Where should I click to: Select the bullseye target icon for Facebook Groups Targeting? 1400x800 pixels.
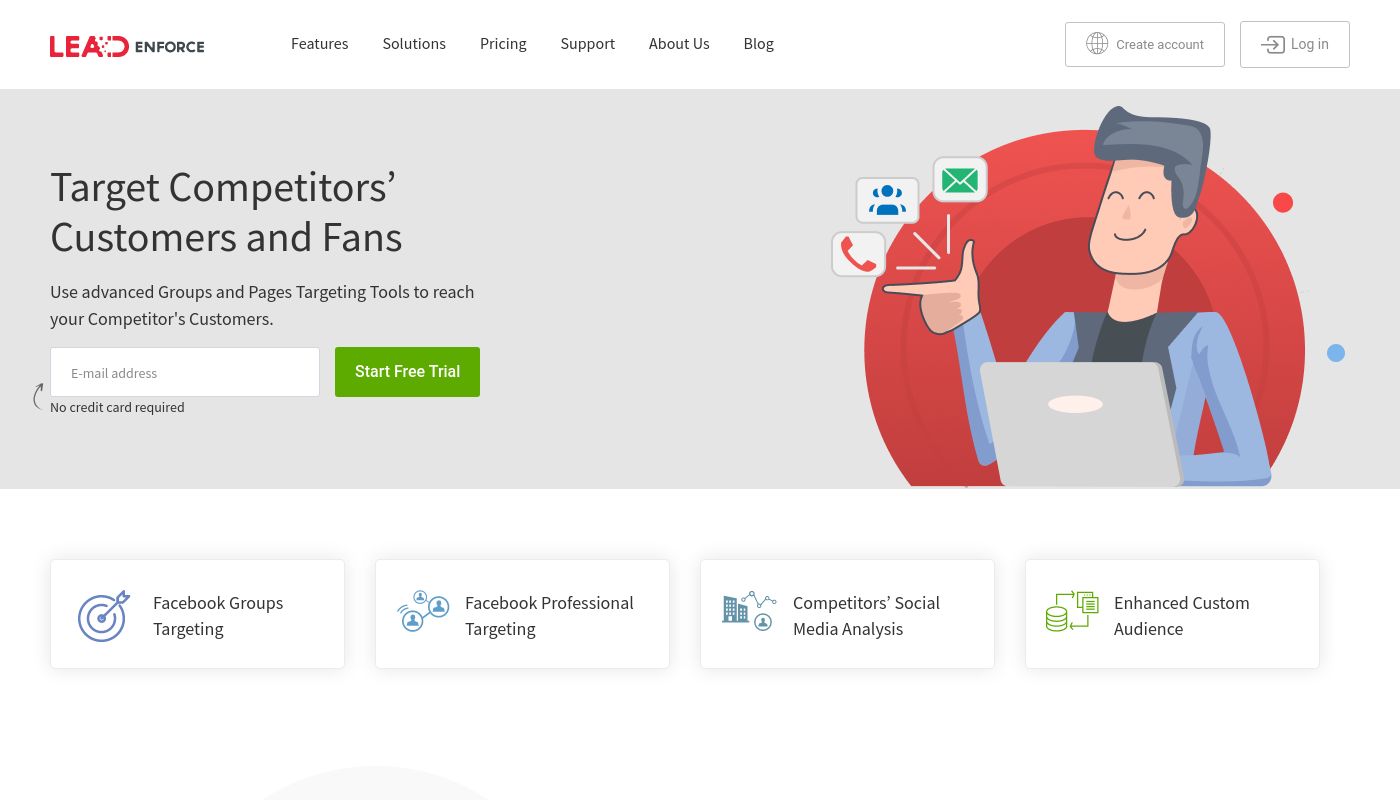click(x=104, y=616)
